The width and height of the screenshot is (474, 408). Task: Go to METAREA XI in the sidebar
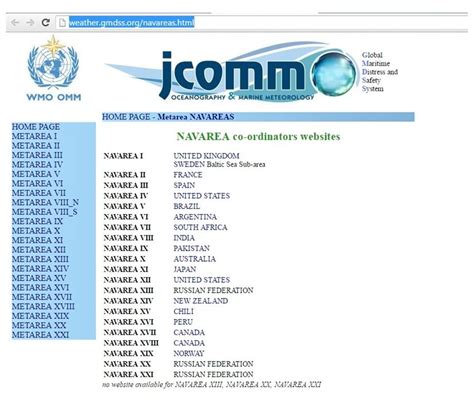[x=37, y=240]
